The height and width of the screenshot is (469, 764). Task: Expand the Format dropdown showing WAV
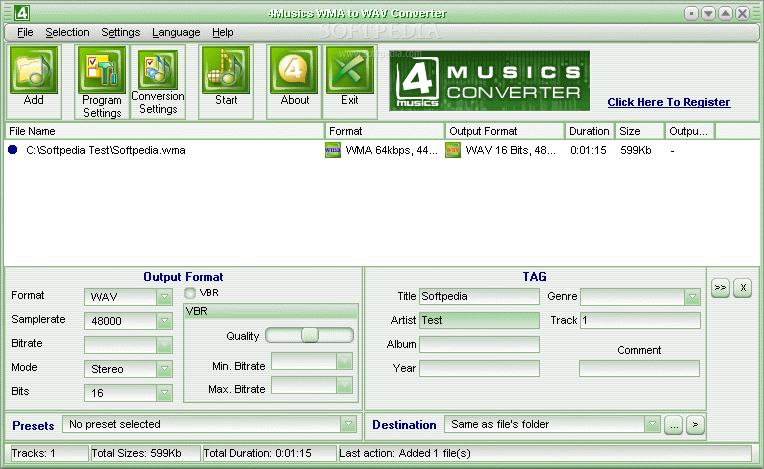click(164, 297)
